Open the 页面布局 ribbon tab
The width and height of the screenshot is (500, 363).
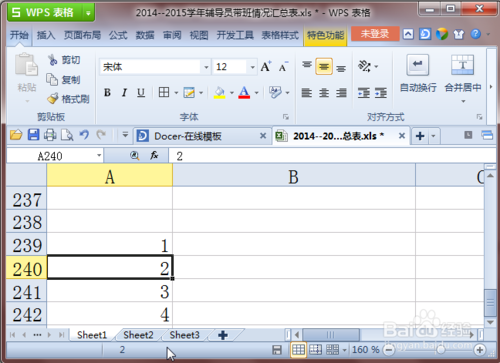82,35
